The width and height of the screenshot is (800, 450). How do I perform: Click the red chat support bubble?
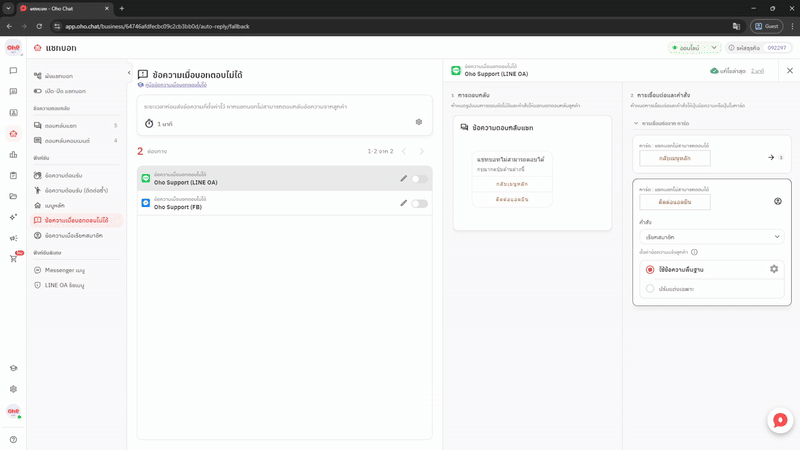click(780, 421)
